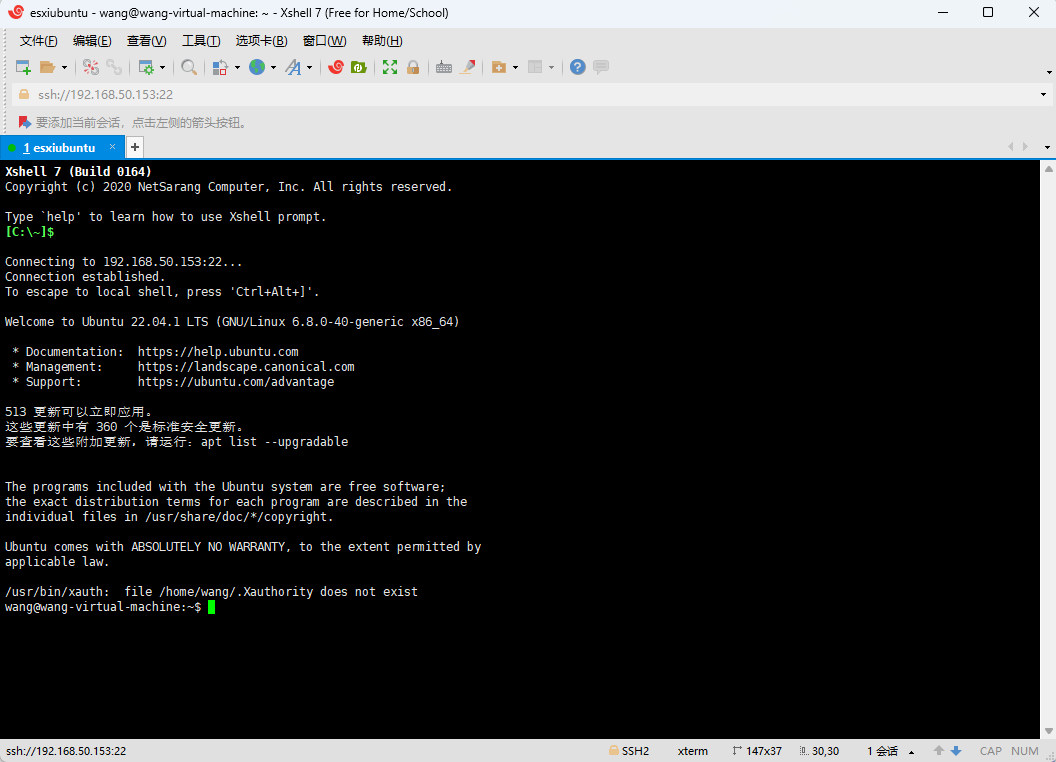Expand the 1 会话 sessions arrow
The width and height of the screenshot is (1056, 762).
coord(911,752)
